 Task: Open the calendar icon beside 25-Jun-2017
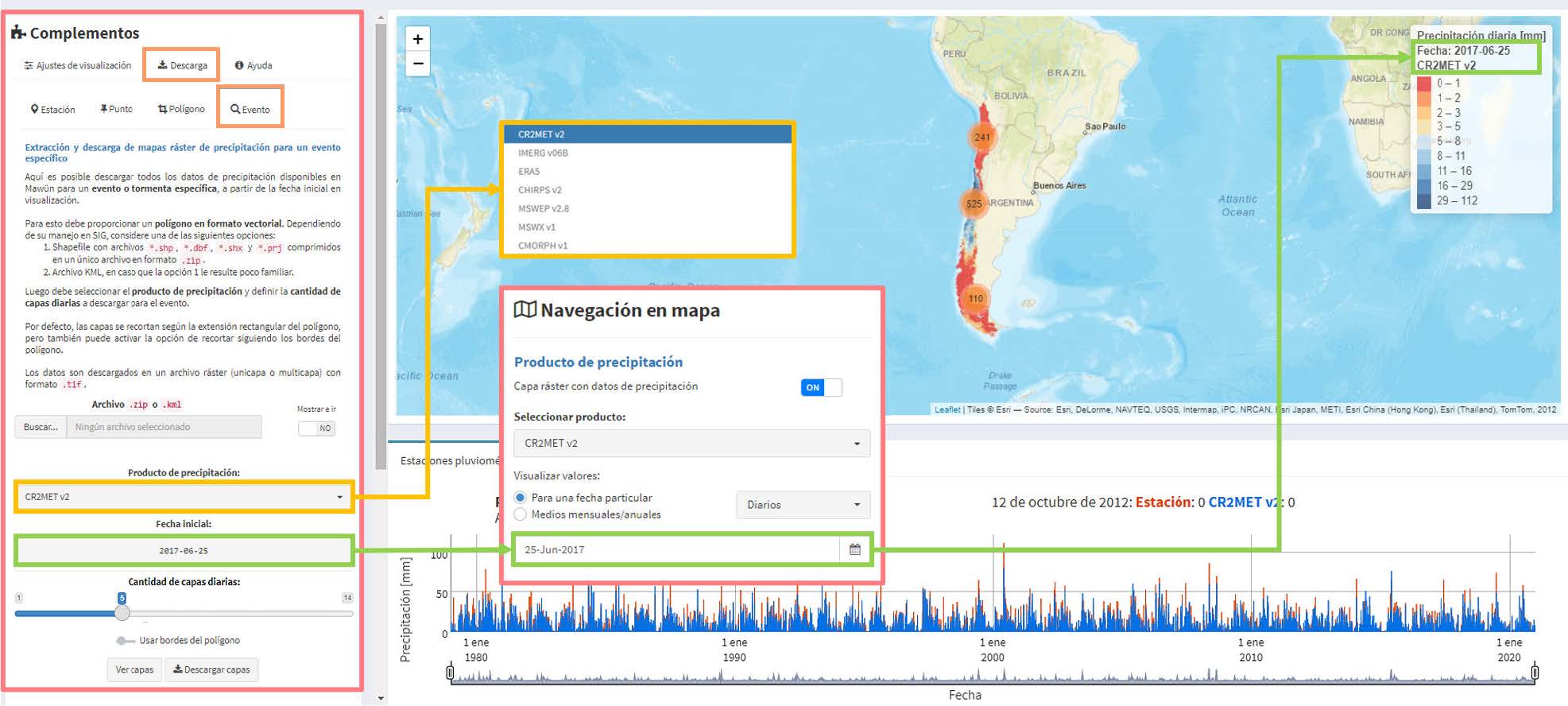click(x=854, y=549)
